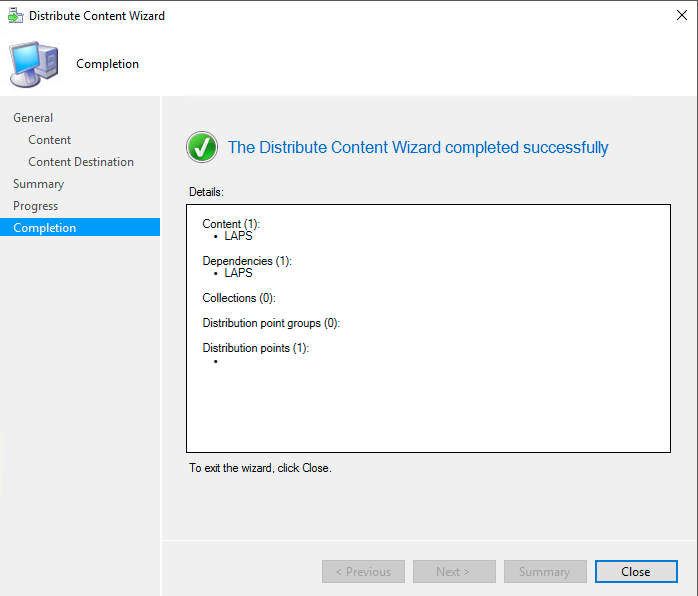Viewport: 698px width, 596px height.
Task: Click the Distribution point groups (0) line
Action: (271, 323)
